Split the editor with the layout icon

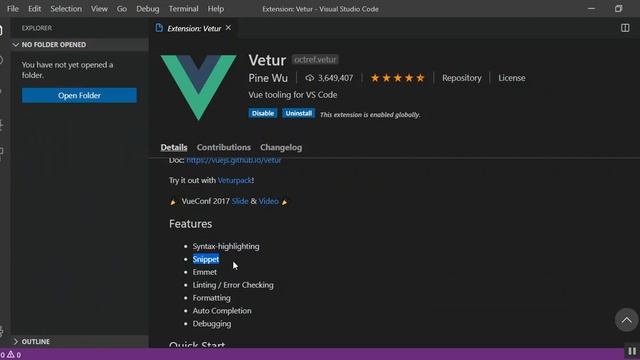coord(625,28)
